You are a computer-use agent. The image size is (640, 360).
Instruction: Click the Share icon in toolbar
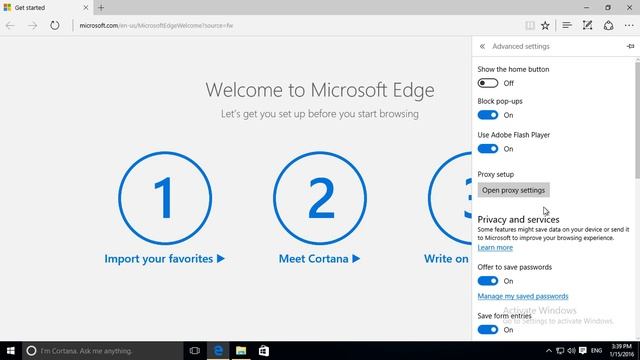coord(609,25)
